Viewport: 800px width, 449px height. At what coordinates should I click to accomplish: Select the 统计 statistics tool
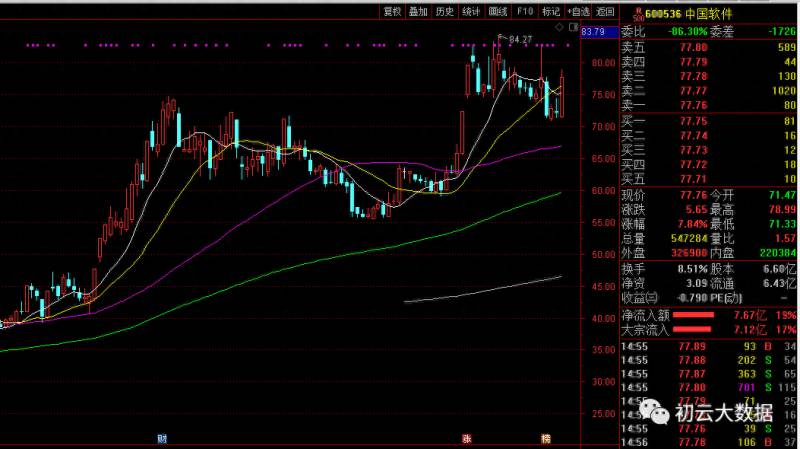coord(471,11)
